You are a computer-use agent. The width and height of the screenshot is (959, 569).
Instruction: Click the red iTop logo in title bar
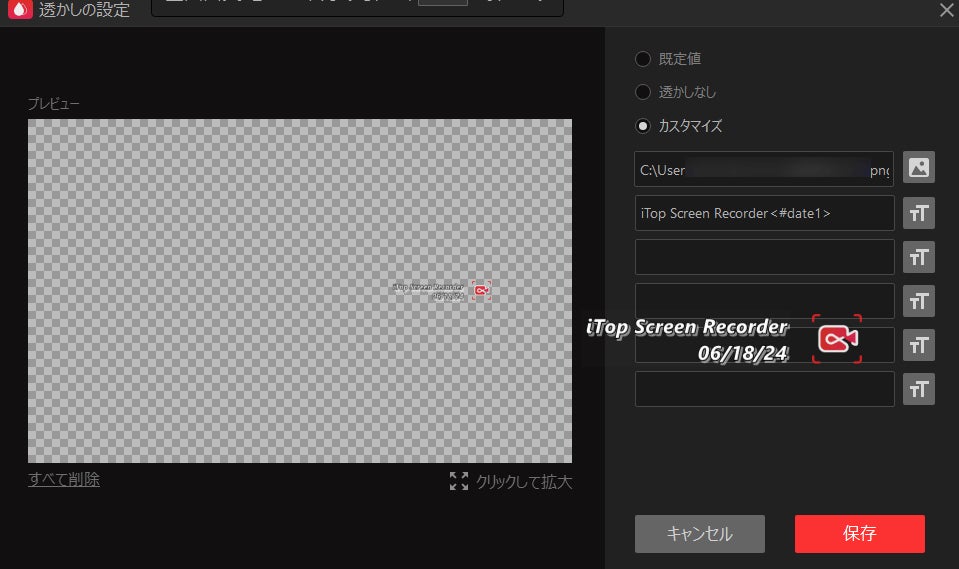click(20, 9)
